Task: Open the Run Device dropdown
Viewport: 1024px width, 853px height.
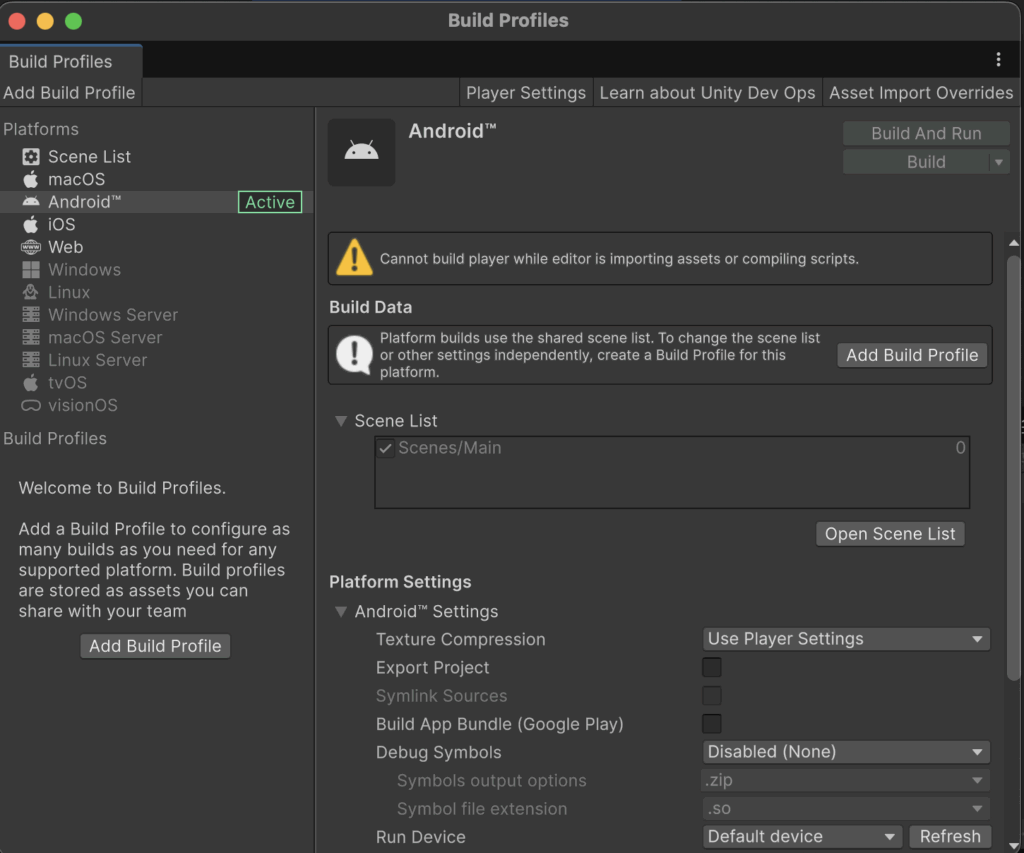Action: pos(803,837)
